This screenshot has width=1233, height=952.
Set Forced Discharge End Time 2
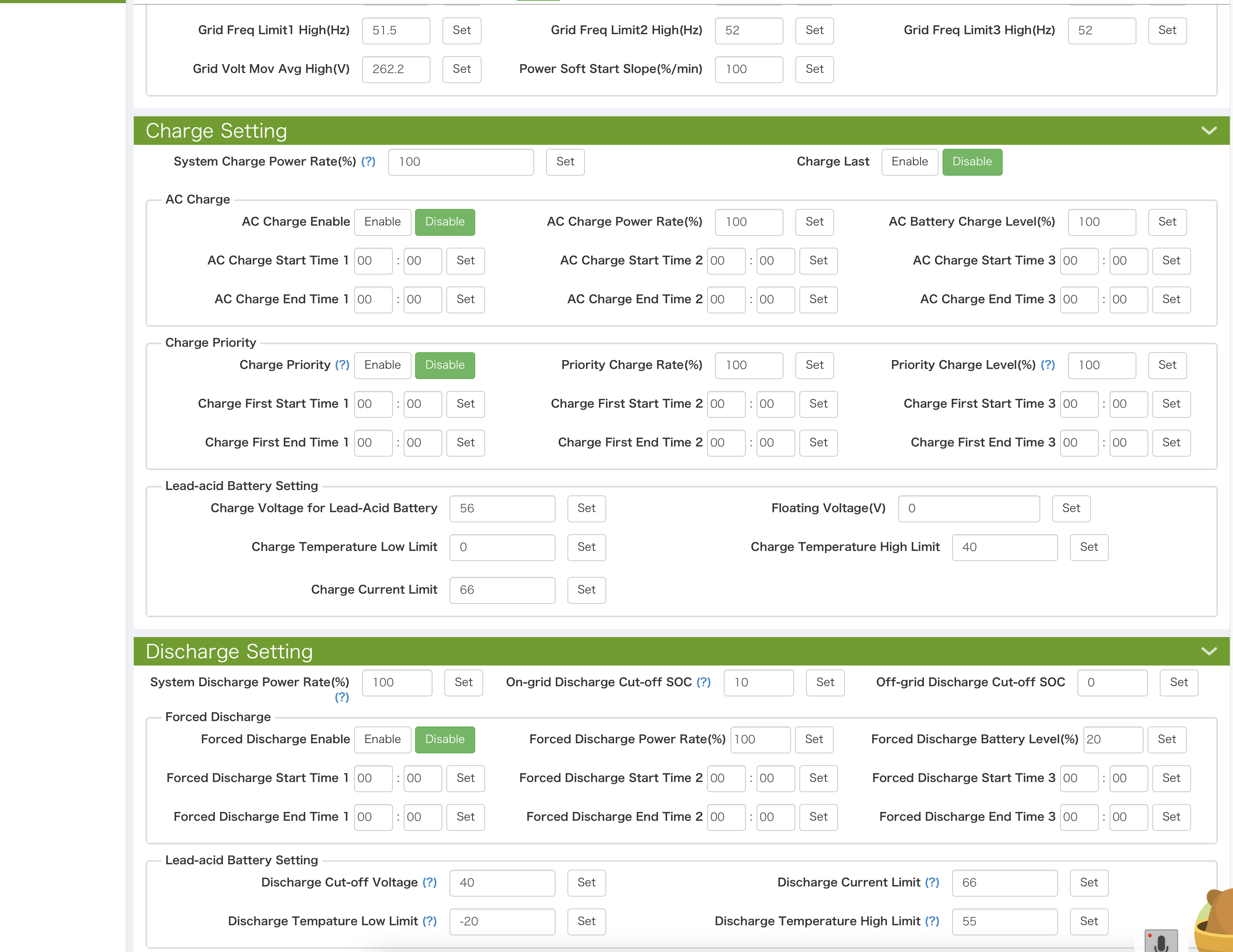click(x=819, y=817)
